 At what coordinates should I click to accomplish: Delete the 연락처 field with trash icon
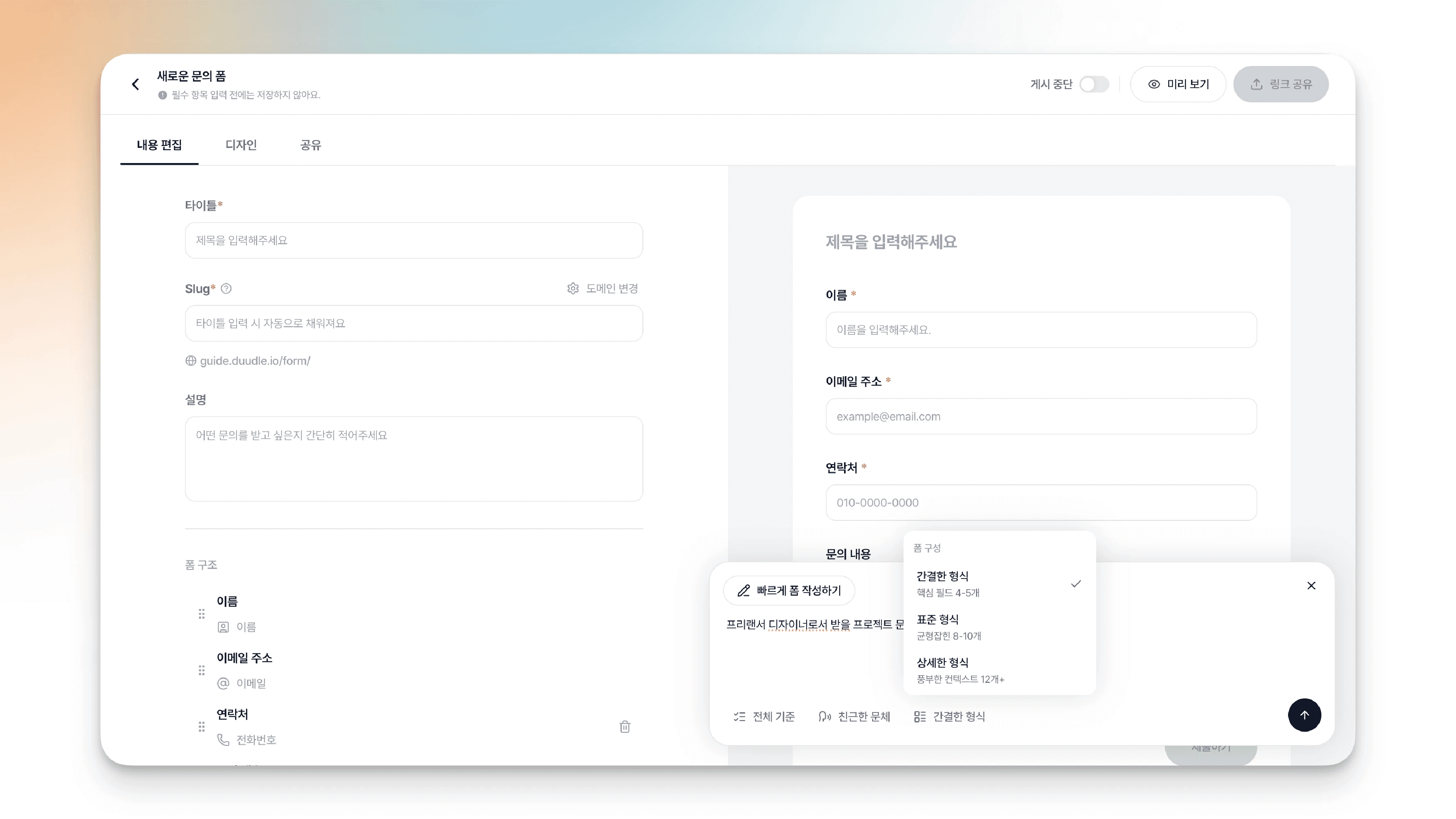(x=624, y=727)
